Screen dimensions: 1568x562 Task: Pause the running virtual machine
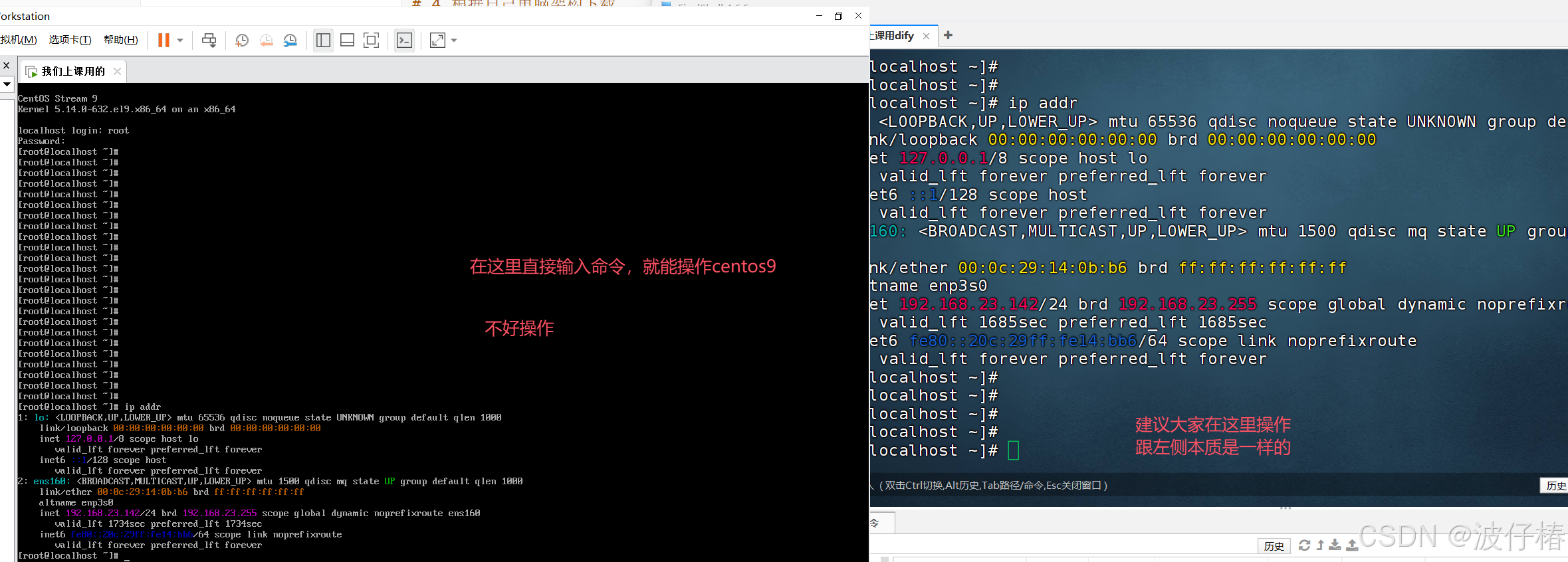164,41
